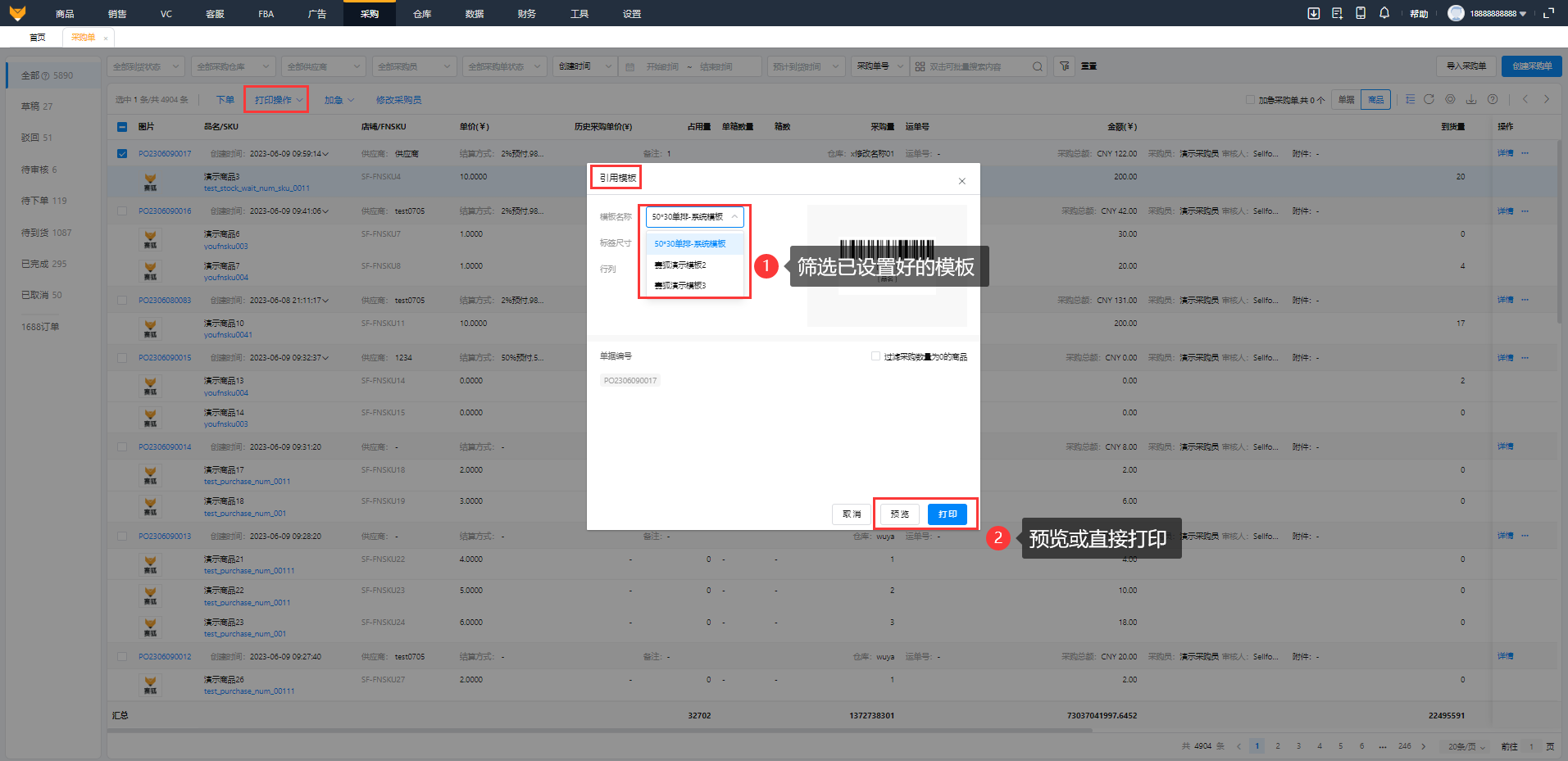Switch to the 首页 tab
1568x761 pixels.
[x=37, y=38]
